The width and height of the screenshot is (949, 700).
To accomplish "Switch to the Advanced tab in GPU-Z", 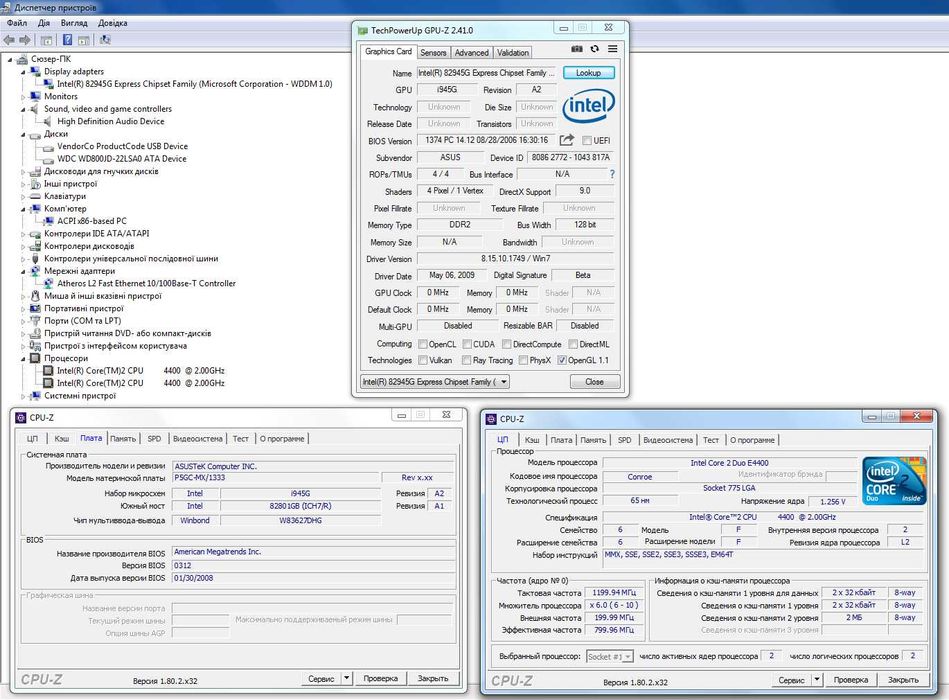I will pyautogui.click(x=471, y=53).
